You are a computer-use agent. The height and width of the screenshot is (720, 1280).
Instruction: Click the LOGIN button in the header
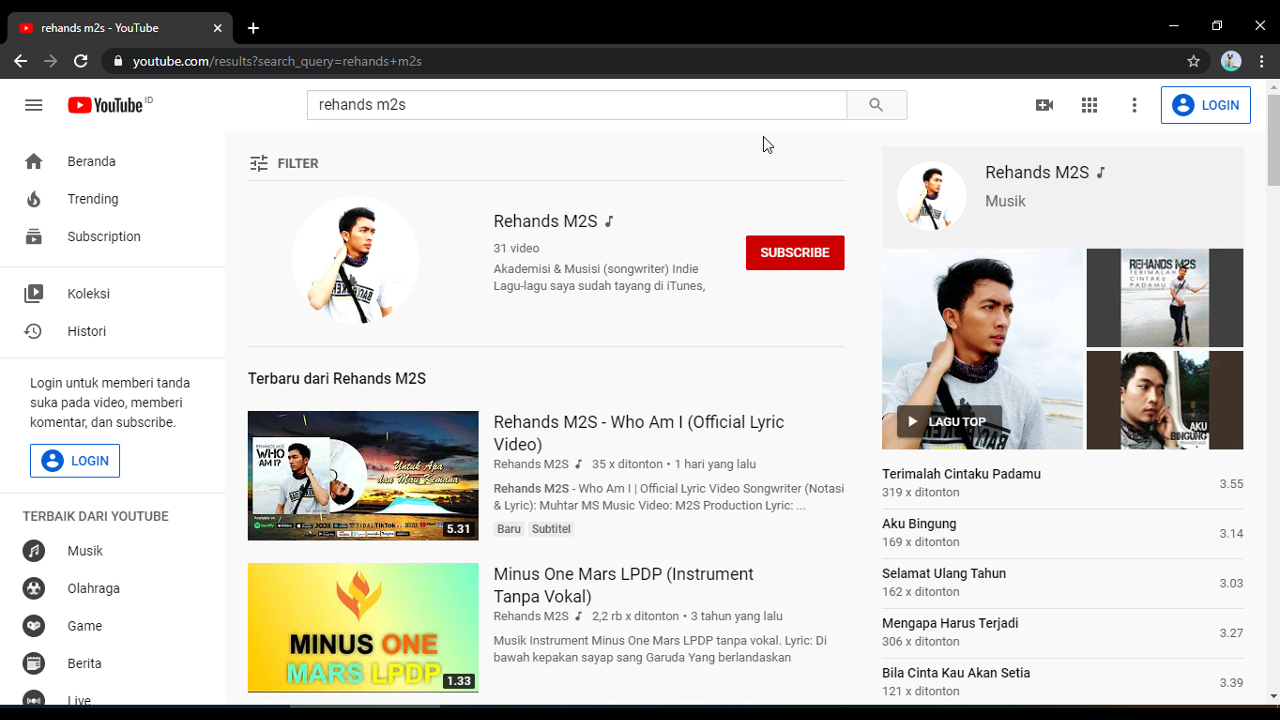(1205, 105)
